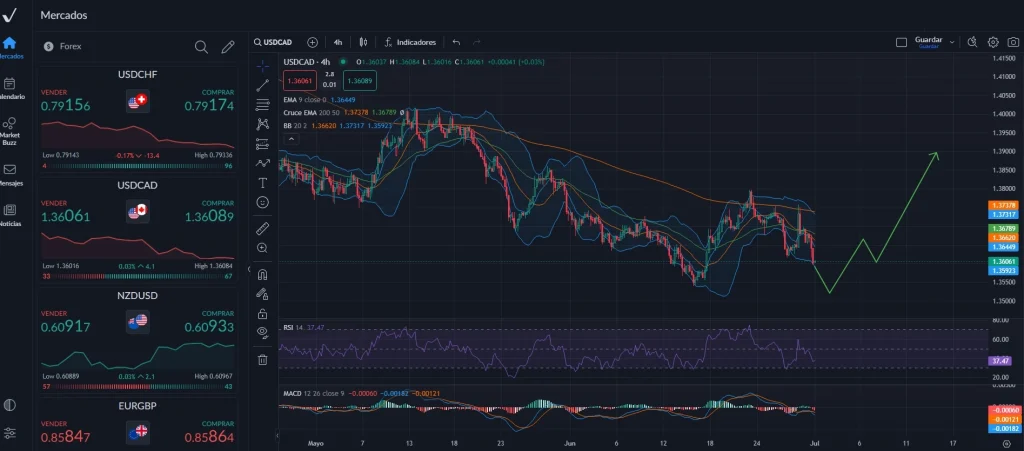1024x451 pixels.
Task: Toggle magnet mode for drawings
Action: point(263,273)
